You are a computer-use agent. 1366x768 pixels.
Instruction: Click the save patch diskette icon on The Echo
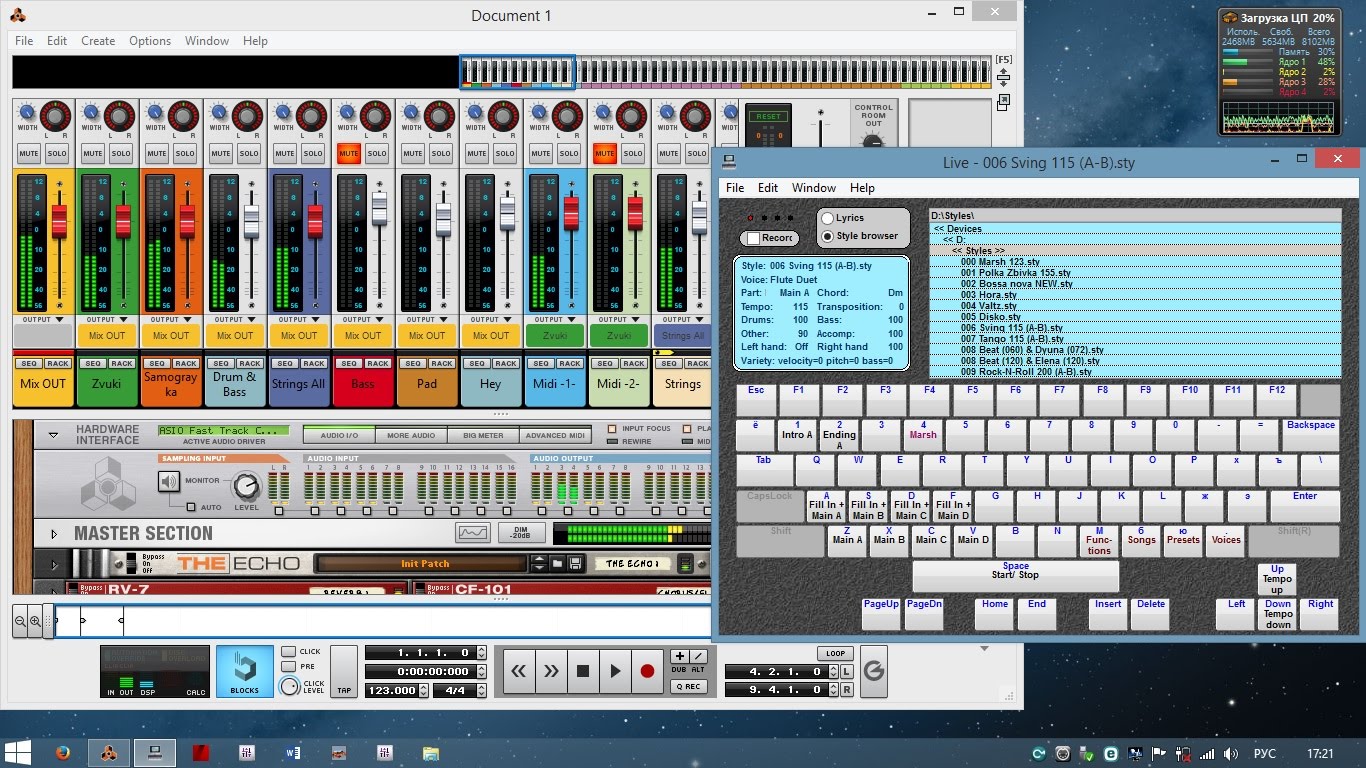576,561
